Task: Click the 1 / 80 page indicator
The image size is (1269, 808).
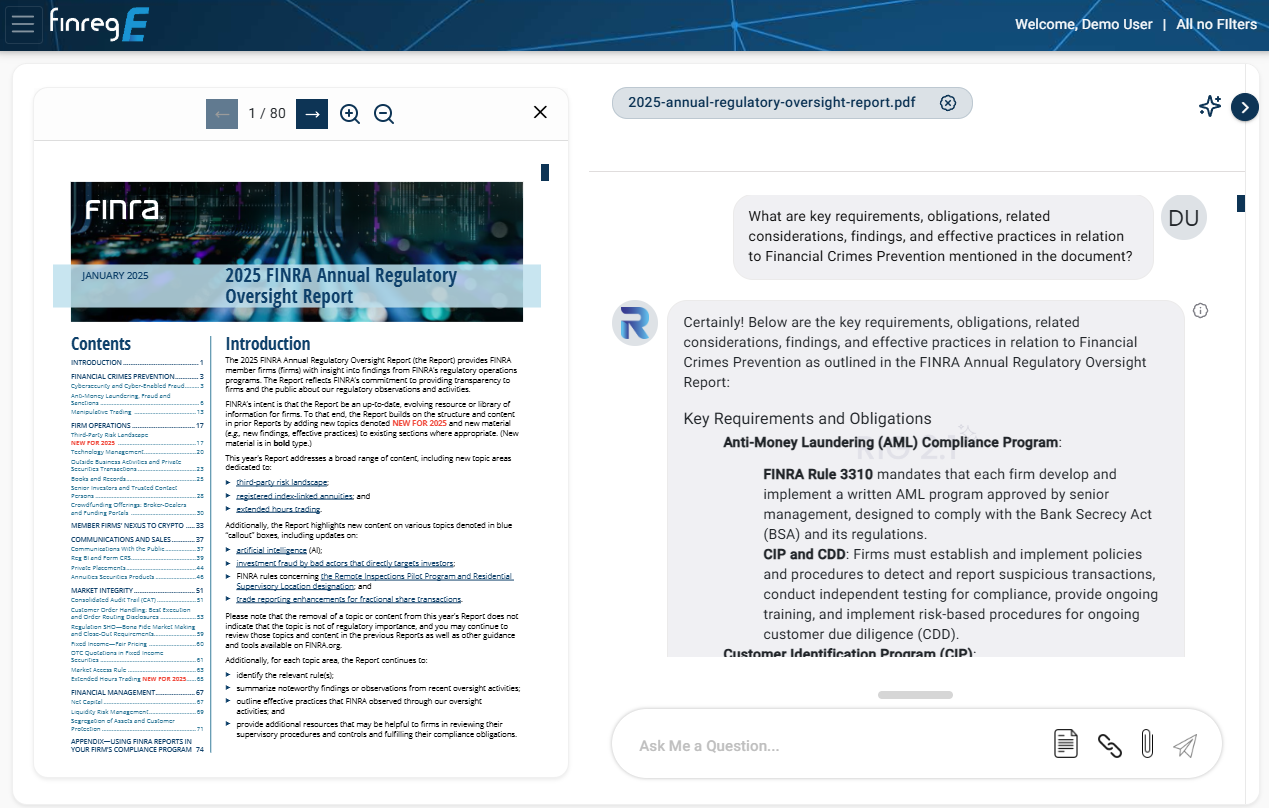Action: (x=267, y=114)
